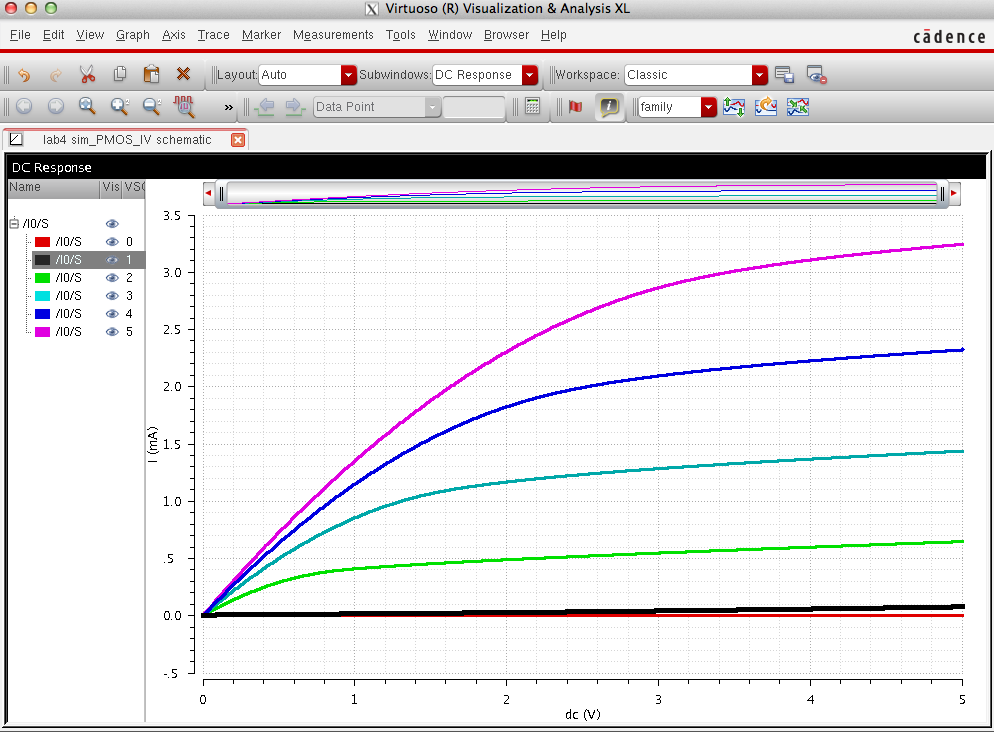The height and width of the screenshot is (732, 994).
Task: Click the X11 icon in title bar
Action: point(372,9)
